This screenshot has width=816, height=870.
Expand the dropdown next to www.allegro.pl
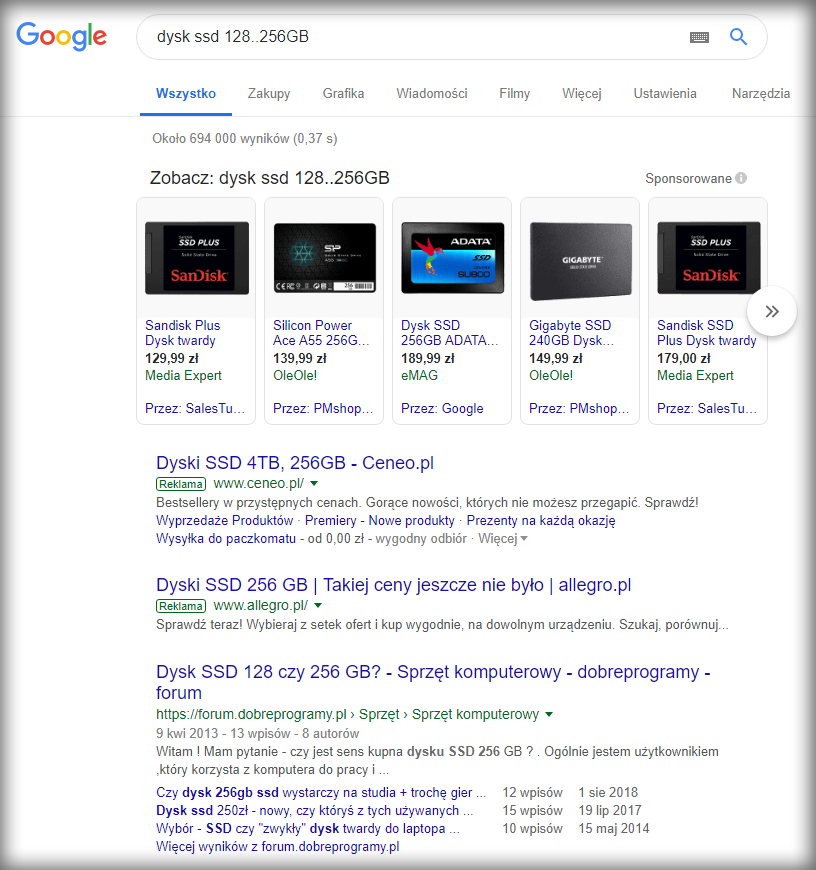[x=318, y=606]
